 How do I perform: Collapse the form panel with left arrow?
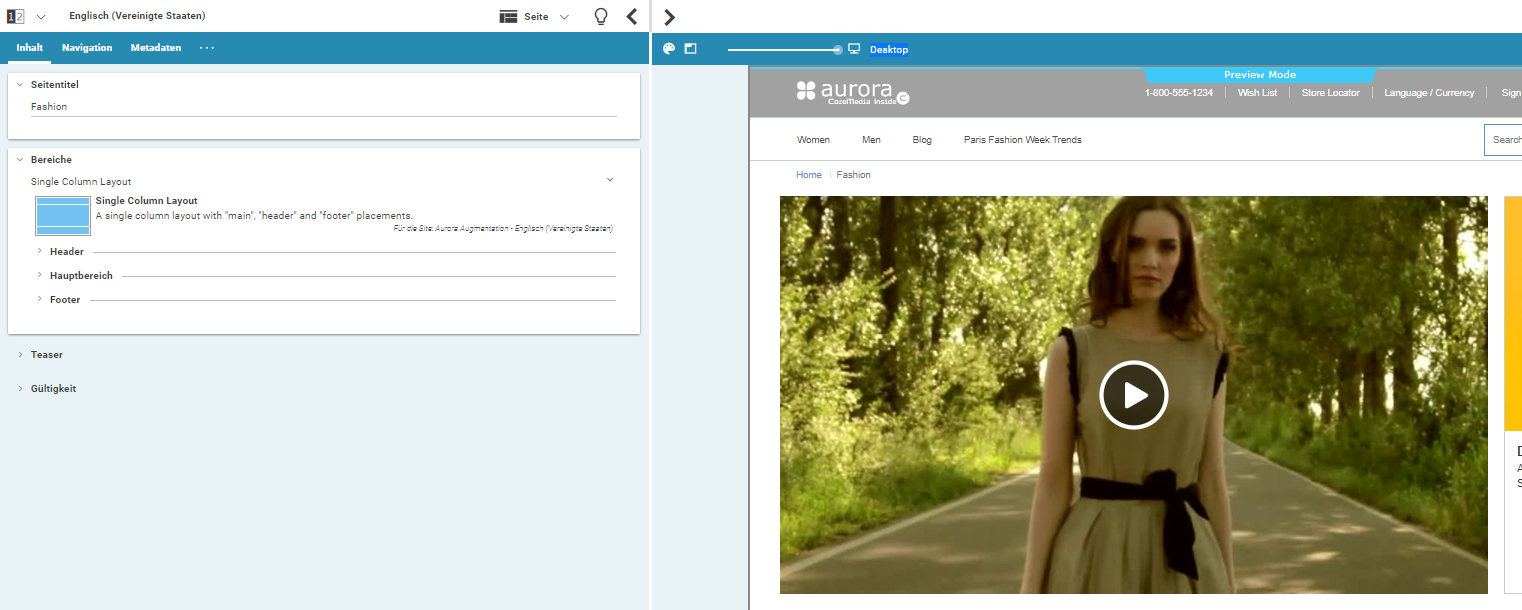[x=631, y=16]
